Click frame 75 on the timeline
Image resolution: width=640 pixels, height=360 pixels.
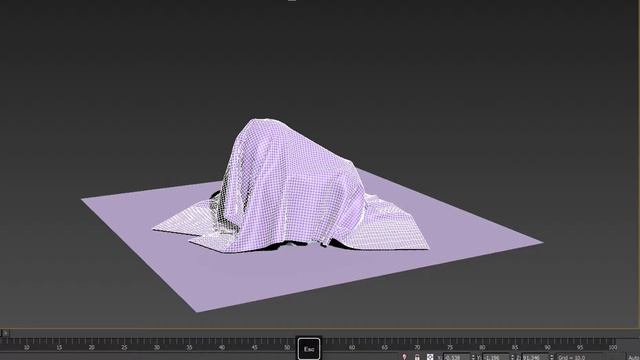coord(450,347)
